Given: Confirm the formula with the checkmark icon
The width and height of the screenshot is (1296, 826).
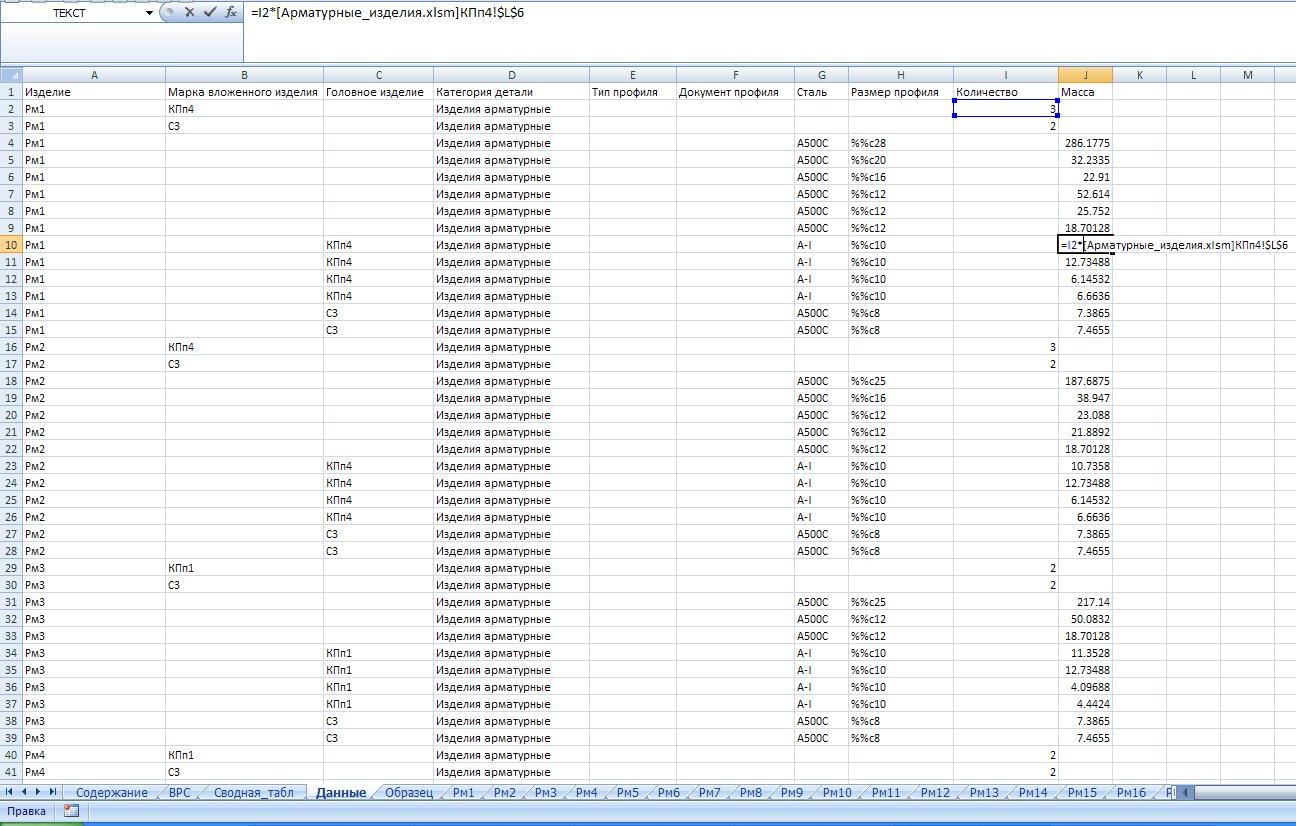Looking at the screenshot, I should tap(210, 12).
